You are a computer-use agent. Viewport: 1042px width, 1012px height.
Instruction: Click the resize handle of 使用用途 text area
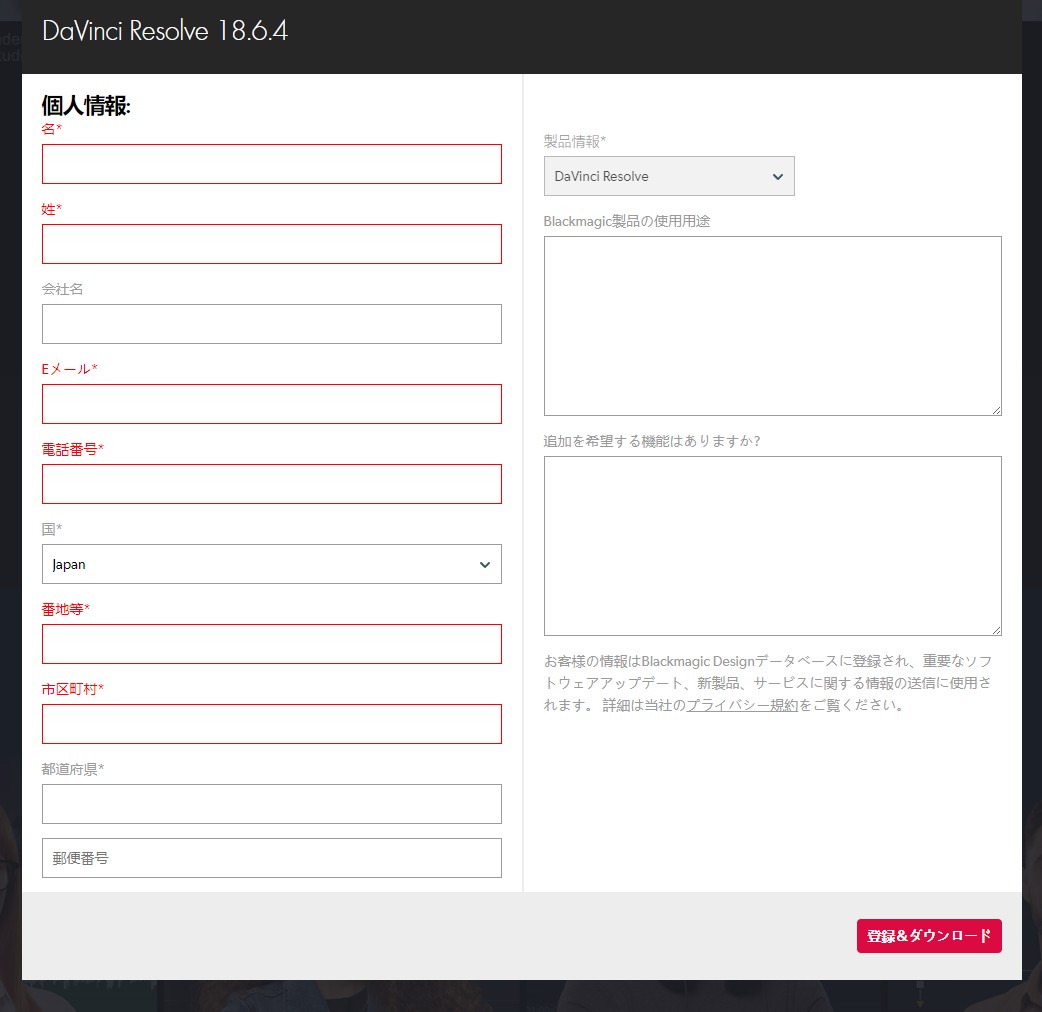pyautogui.click(x=996, y=411)
